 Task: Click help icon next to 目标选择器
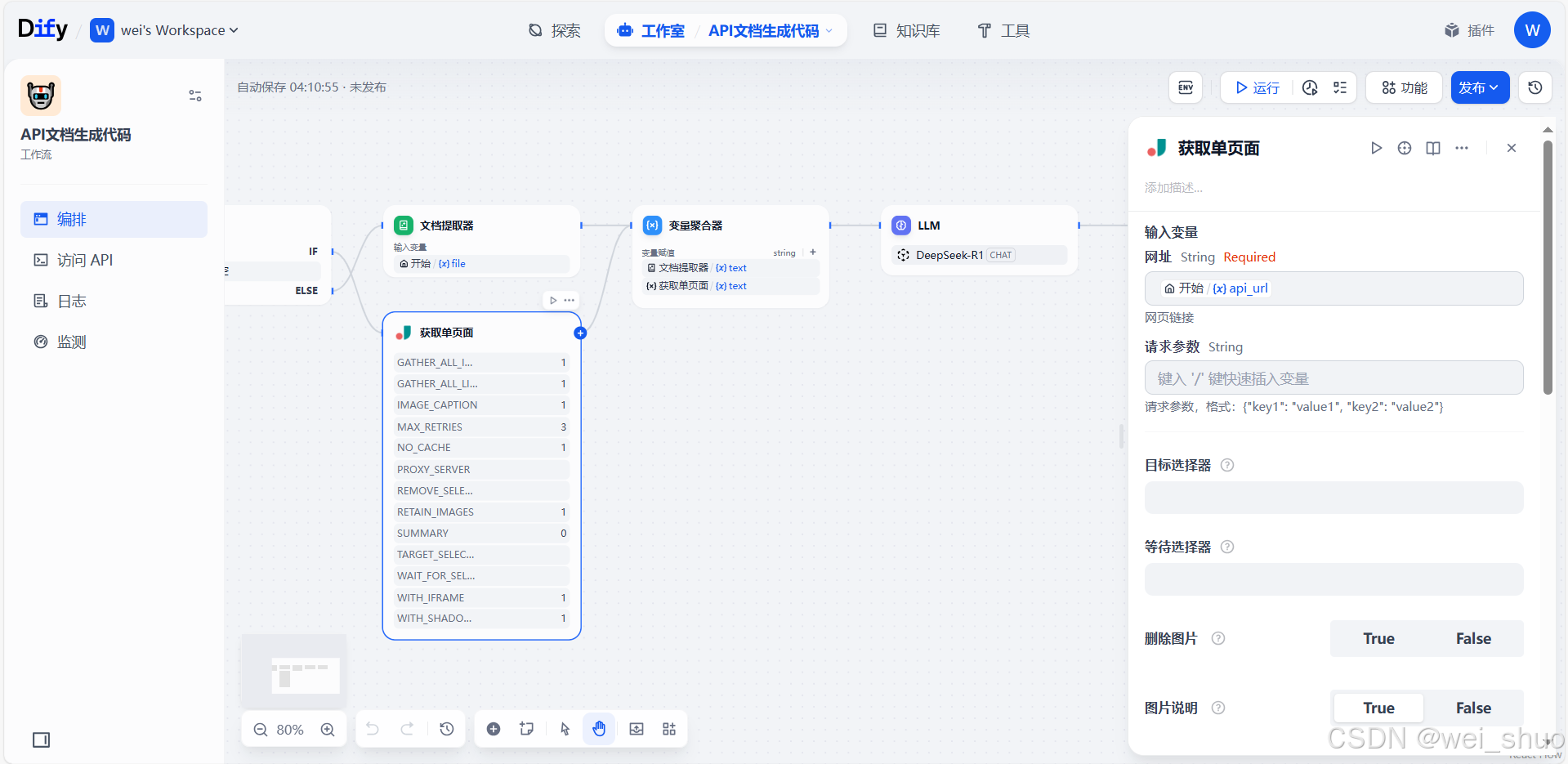pyautogui.click(x=1227, y=465)
